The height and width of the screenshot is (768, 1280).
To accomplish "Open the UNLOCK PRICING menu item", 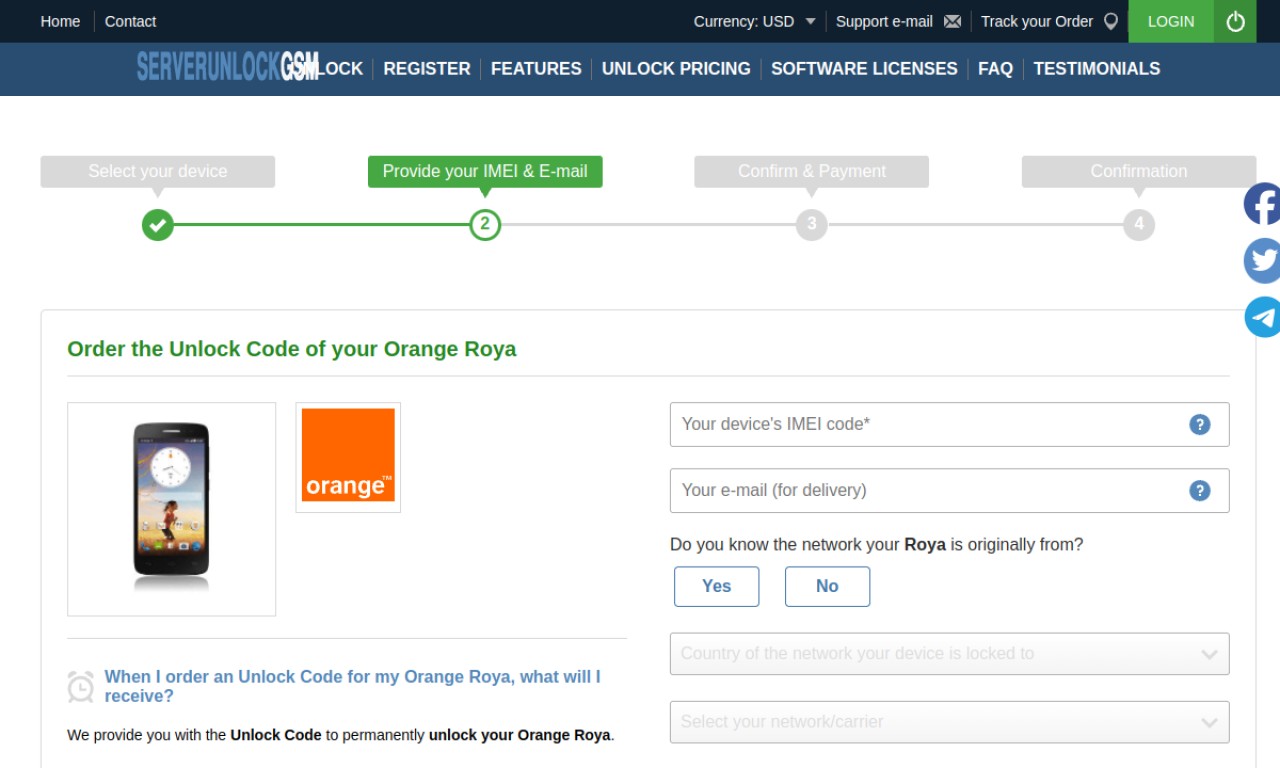I will pos(676,69).
